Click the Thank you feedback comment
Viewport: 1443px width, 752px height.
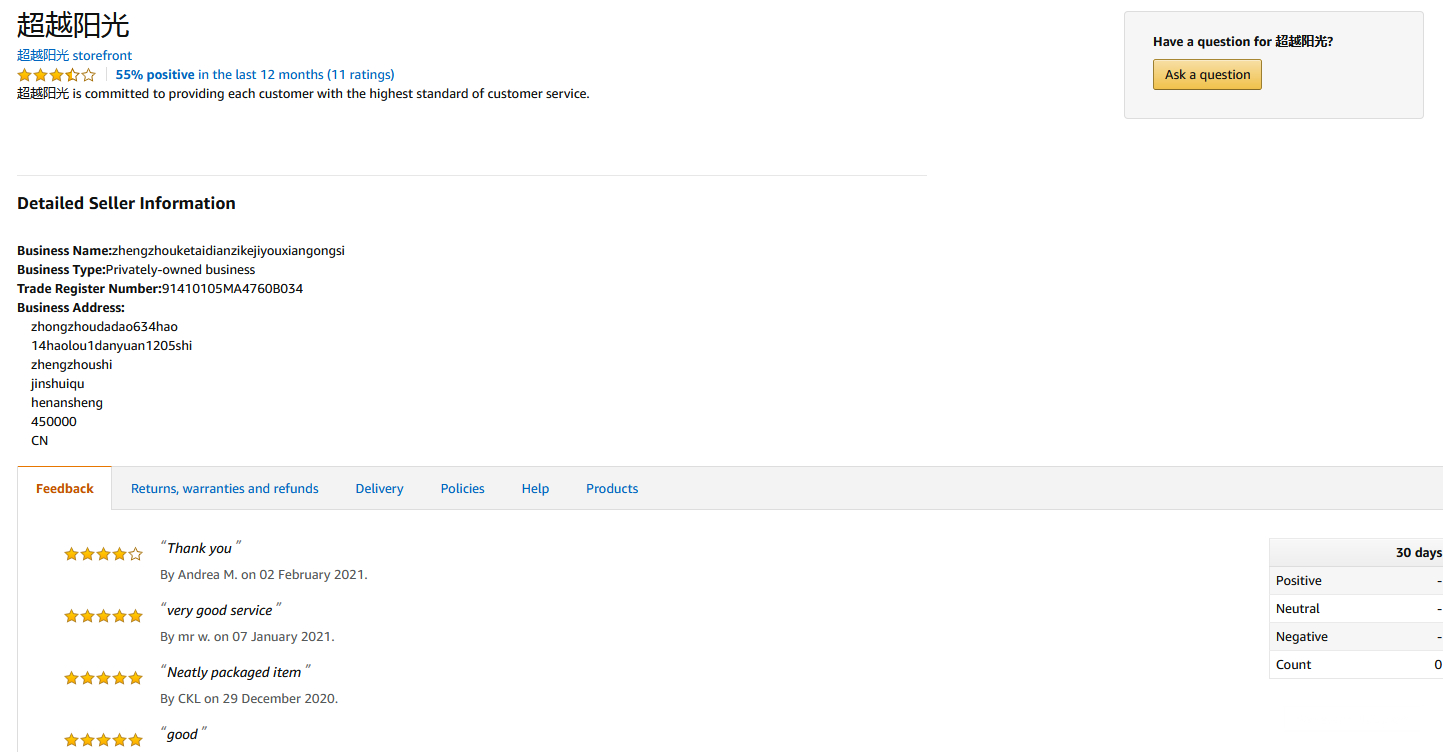pyautogui.click(x=199, y=548)
